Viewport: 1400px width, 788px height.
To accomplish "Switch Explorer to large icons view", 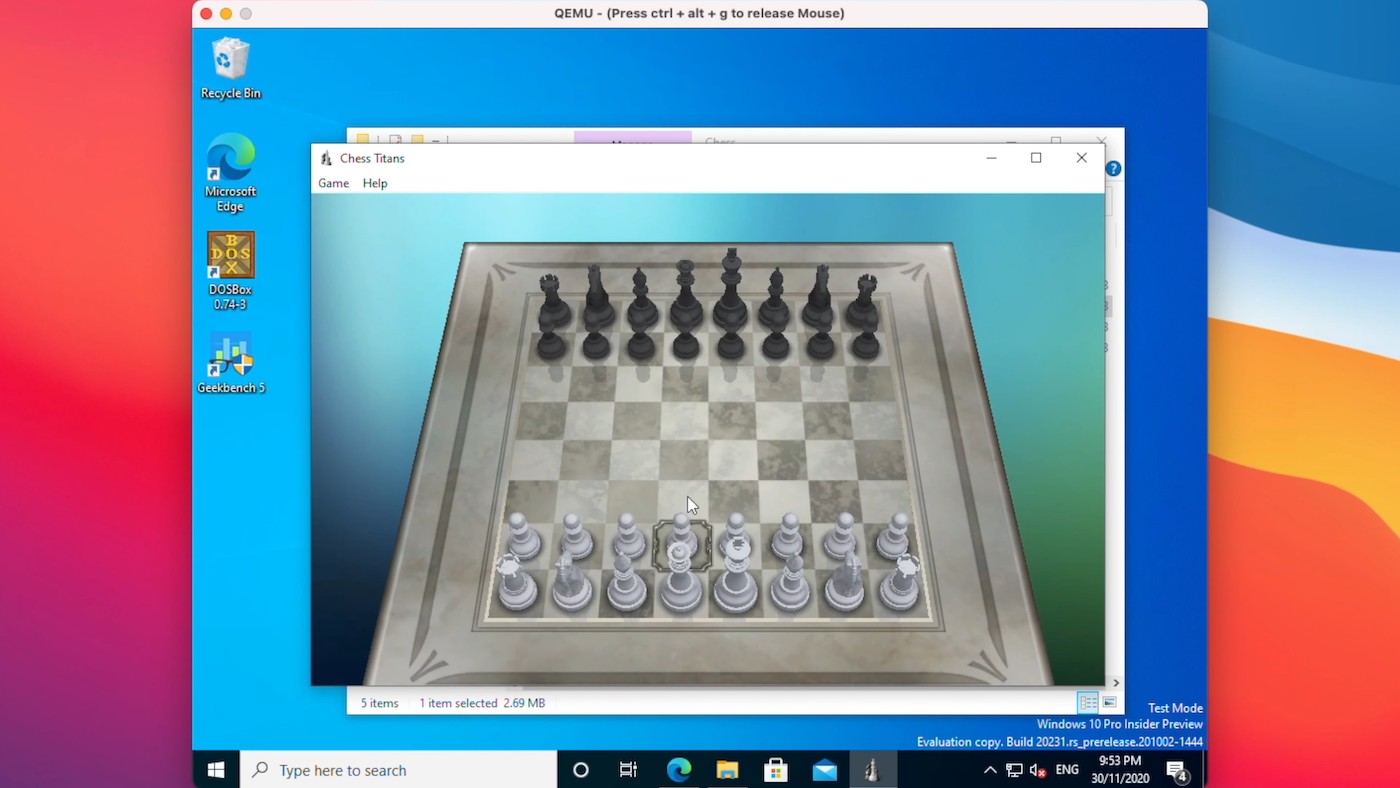I will 1109,703.
